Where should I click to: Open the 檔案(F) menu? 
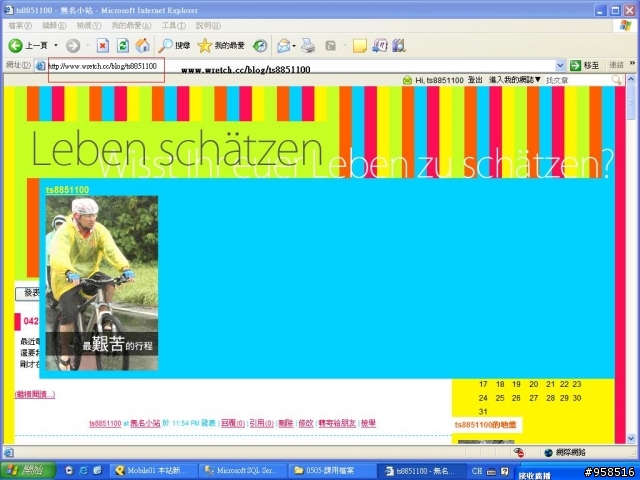tap(20, 25)
